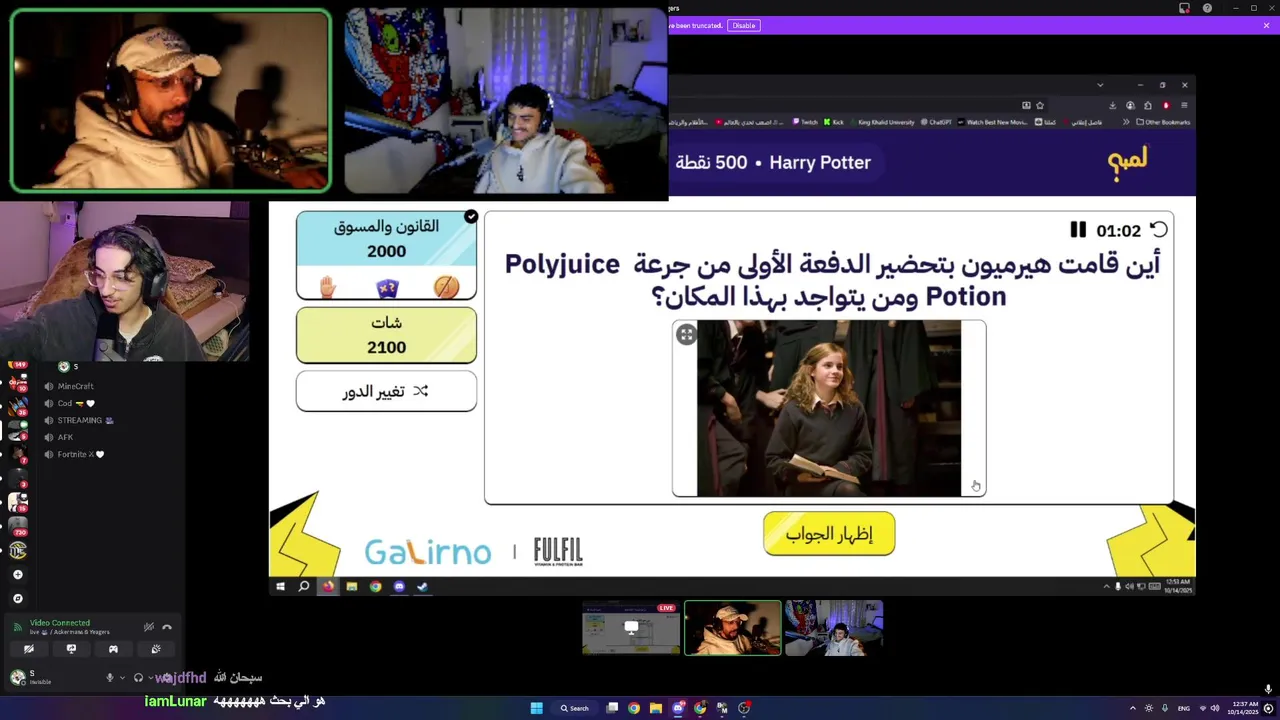Join the STREAMING voice channel
Viewport: 1280px width, 720px height.
(x=85, y=420)
